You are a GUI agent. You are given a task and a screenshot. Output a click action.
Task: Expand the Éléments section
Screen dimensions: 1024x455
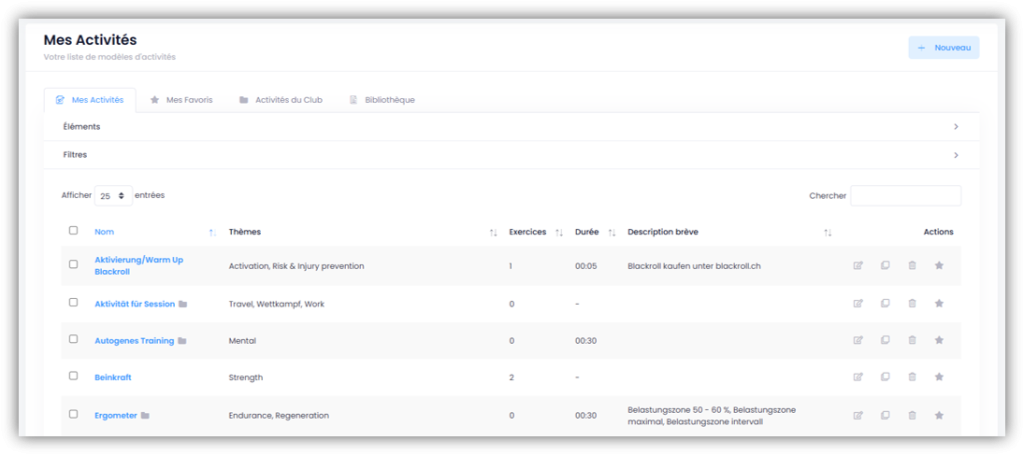(511, 127)
